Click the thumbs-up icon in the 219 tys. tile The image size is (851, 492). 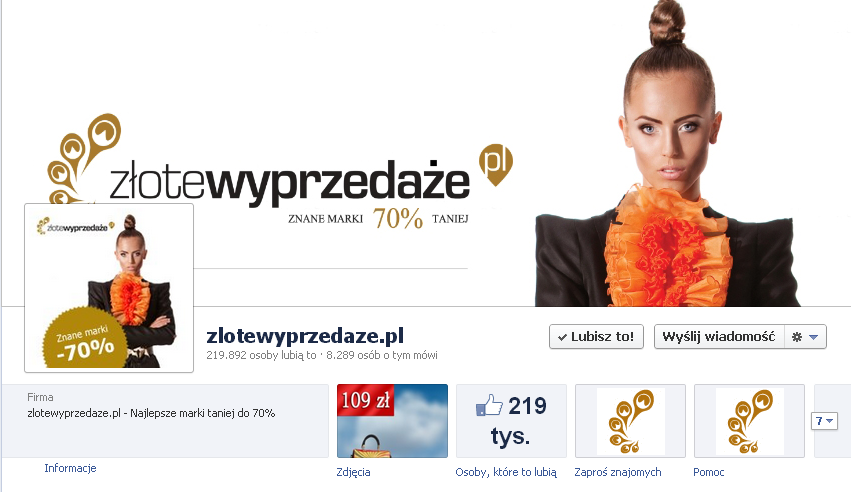[x=489, y=405]
